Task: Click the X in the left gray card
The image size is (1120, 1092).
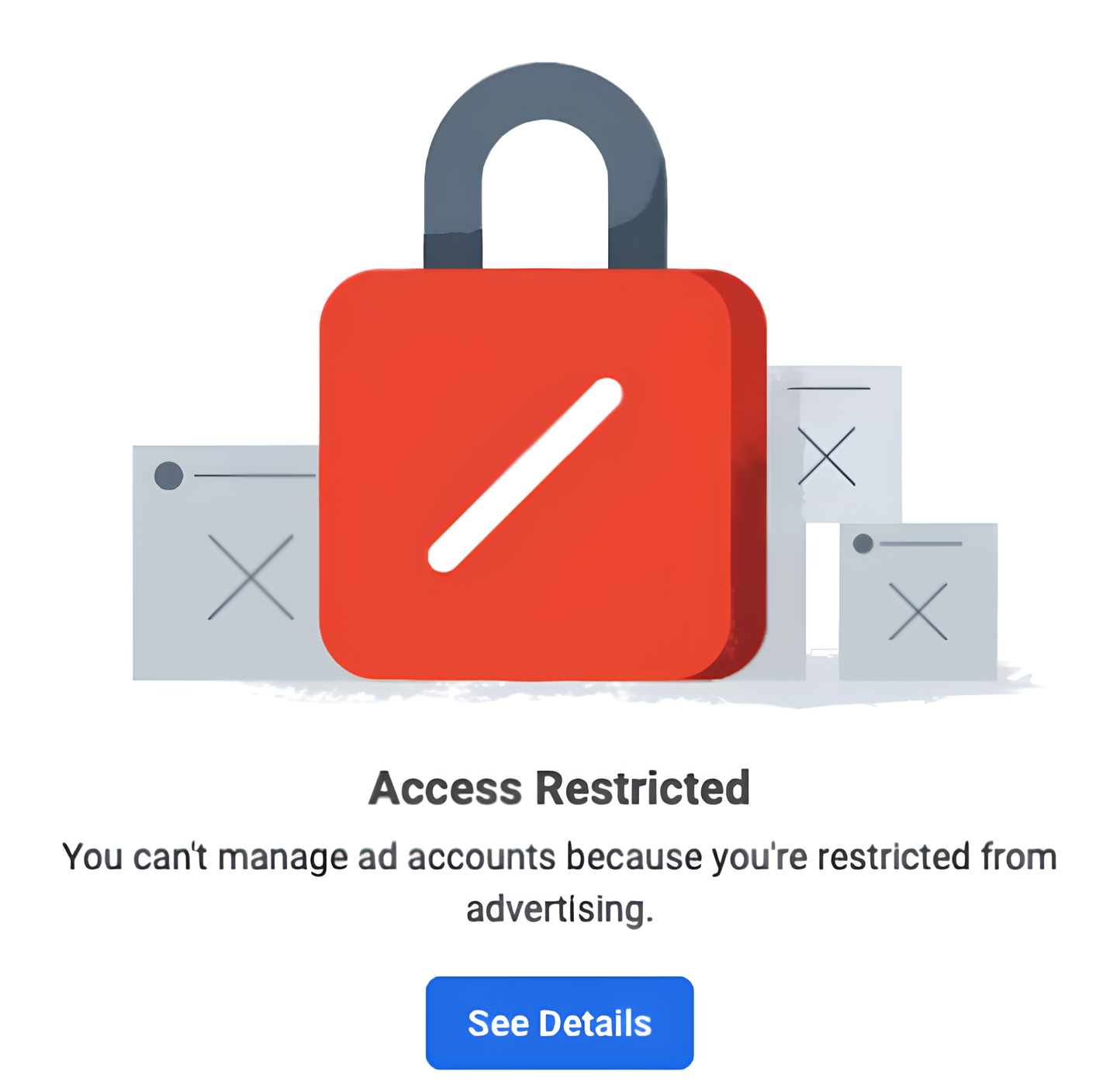Action: pos(251,576)
